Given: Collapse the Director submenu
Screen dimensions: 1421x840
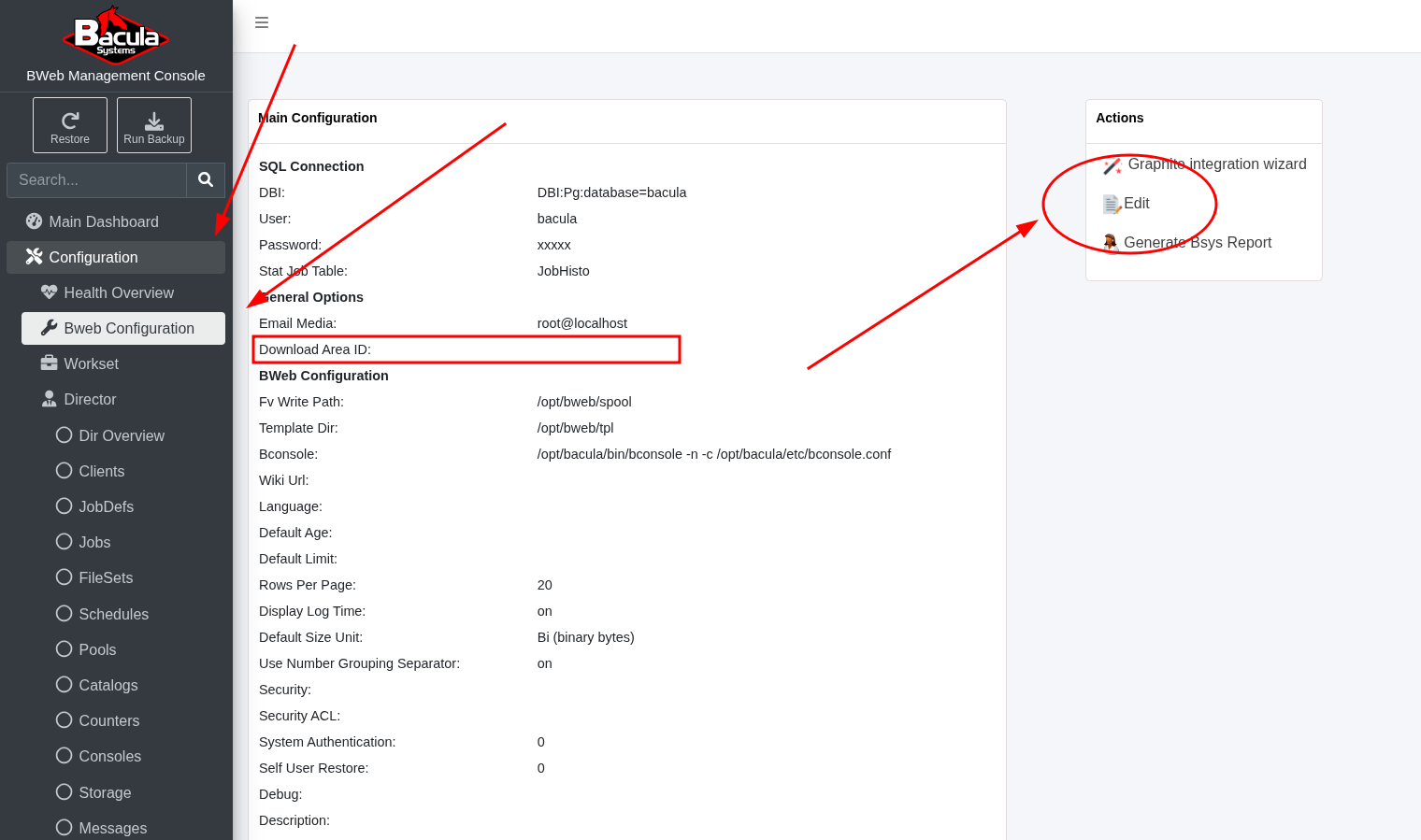Looking at the screenshot, I should click(x=90, y=399).
